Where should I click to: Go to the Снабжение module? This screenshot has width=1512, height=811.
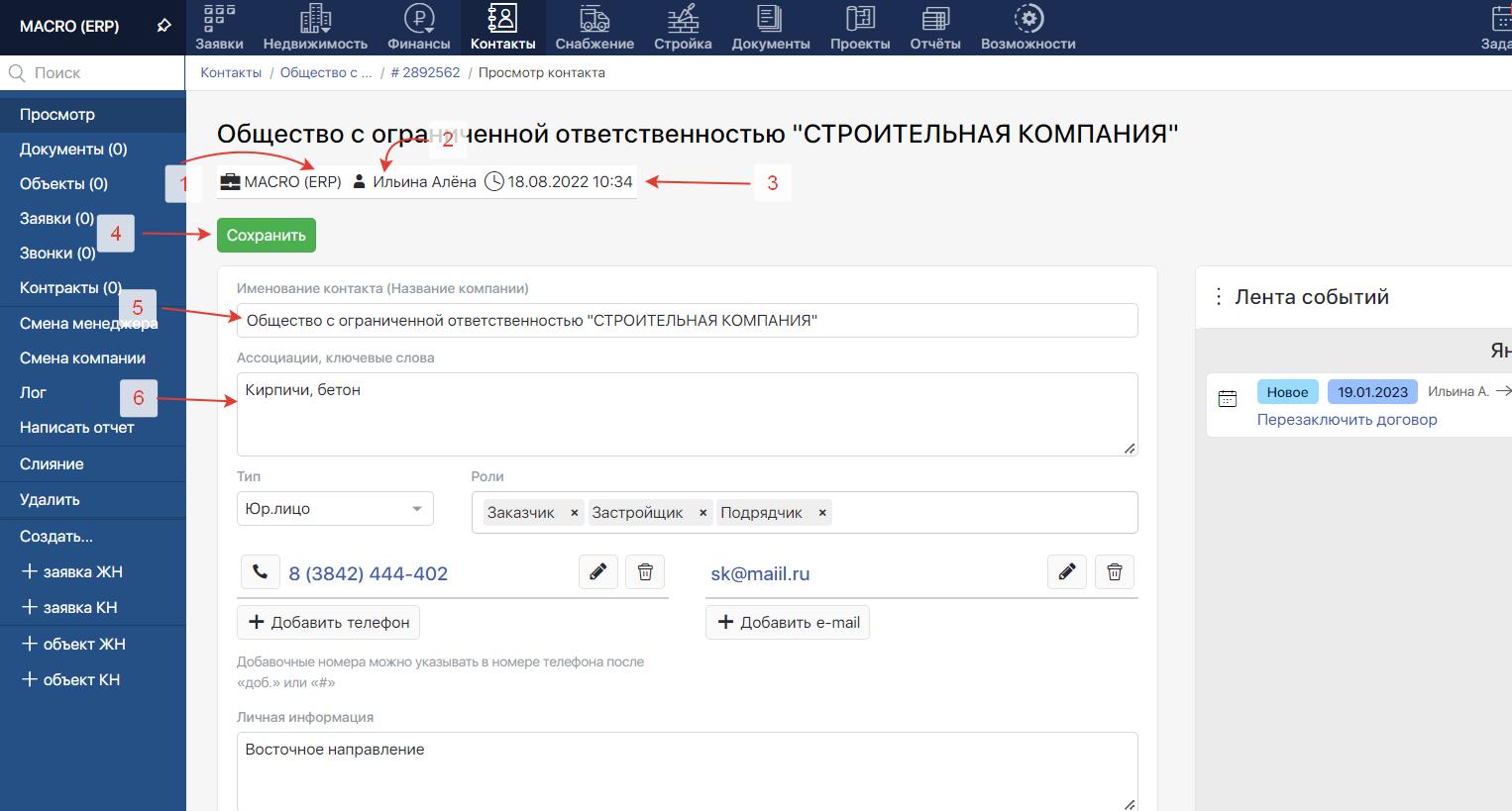point(594,28)
